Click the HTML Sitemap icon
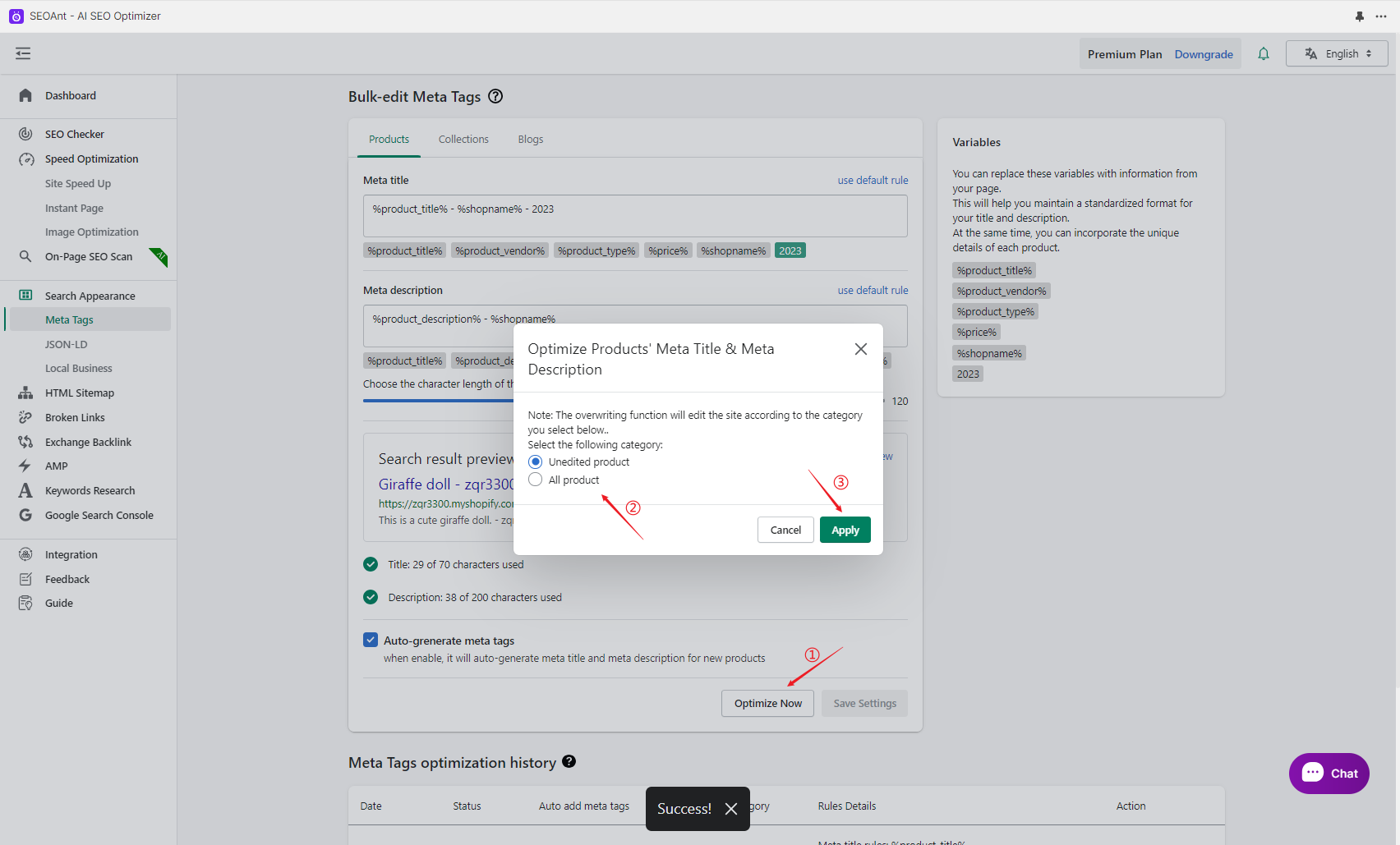 [25, 393]
